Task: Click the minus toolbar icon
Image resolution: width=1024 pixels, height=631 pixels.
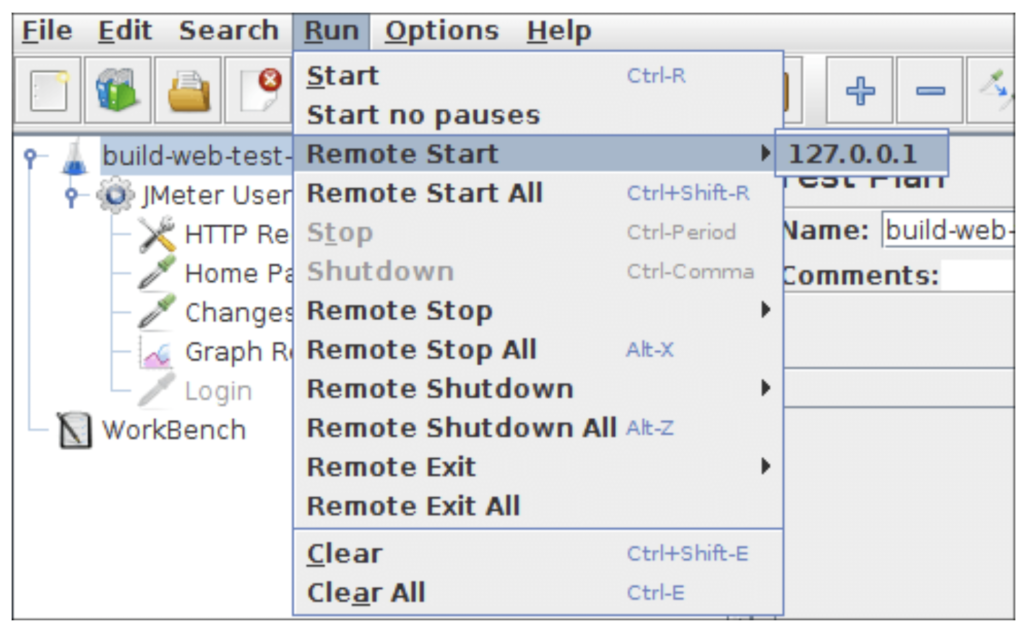Action: tap(930, 88)
